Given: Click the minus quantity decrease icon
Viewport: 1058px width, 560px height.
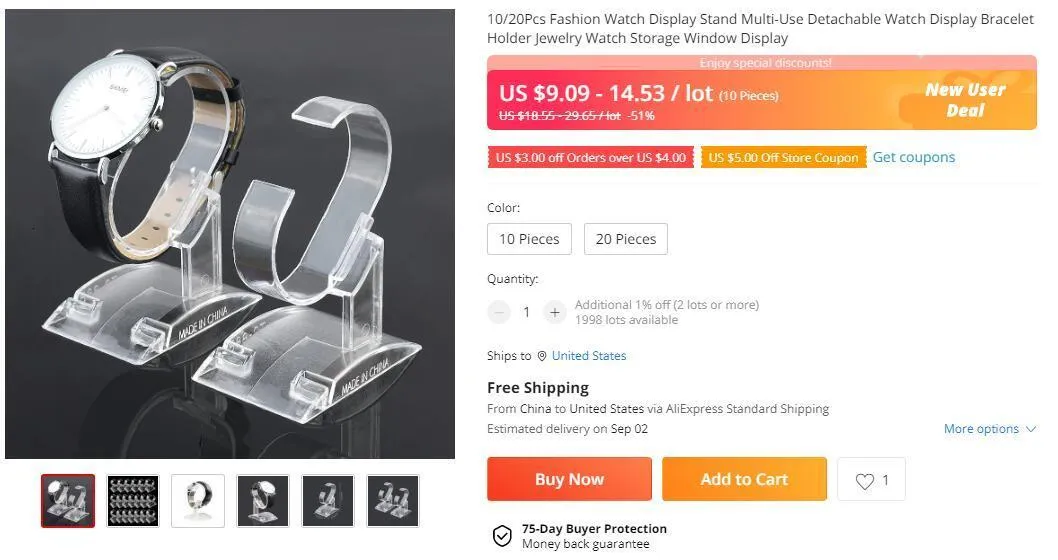Looking at the screenshot, I should pyautogui.click(x=499, y=312).
